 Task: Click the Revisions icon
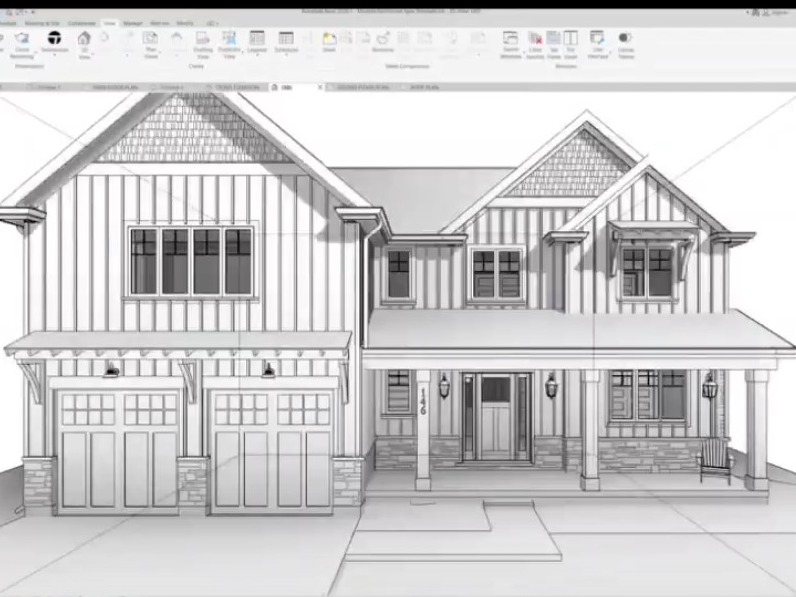pos(382,42)
